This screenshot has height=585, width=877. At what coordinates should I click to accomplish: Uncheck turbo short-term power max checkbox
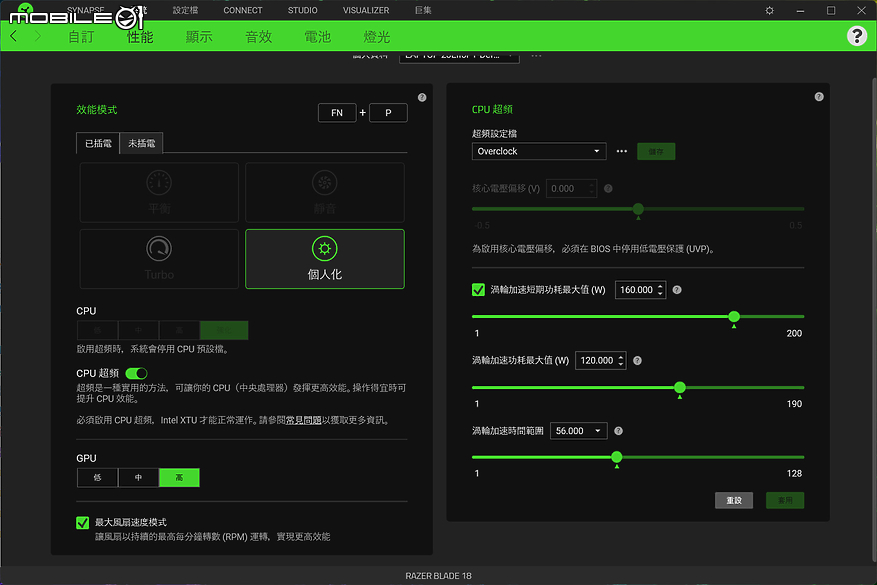point(478,290)
